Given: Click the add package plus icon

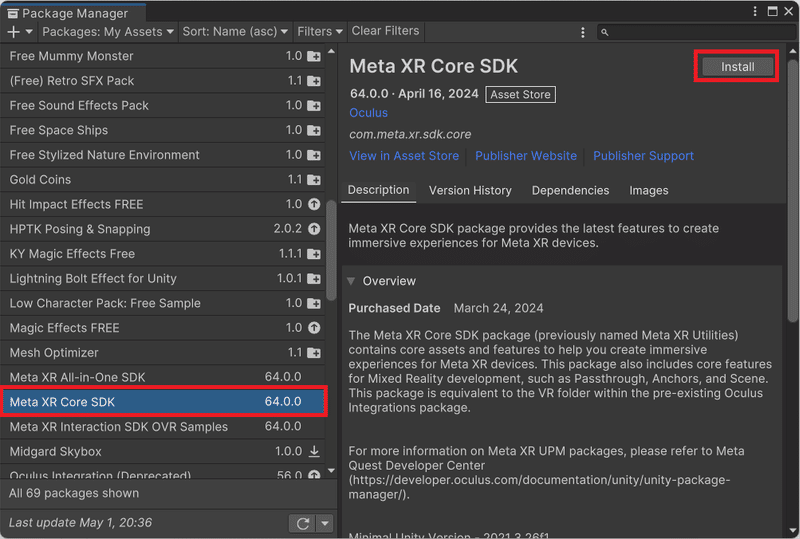Looking at the screenshot, I should click(14, 32).
